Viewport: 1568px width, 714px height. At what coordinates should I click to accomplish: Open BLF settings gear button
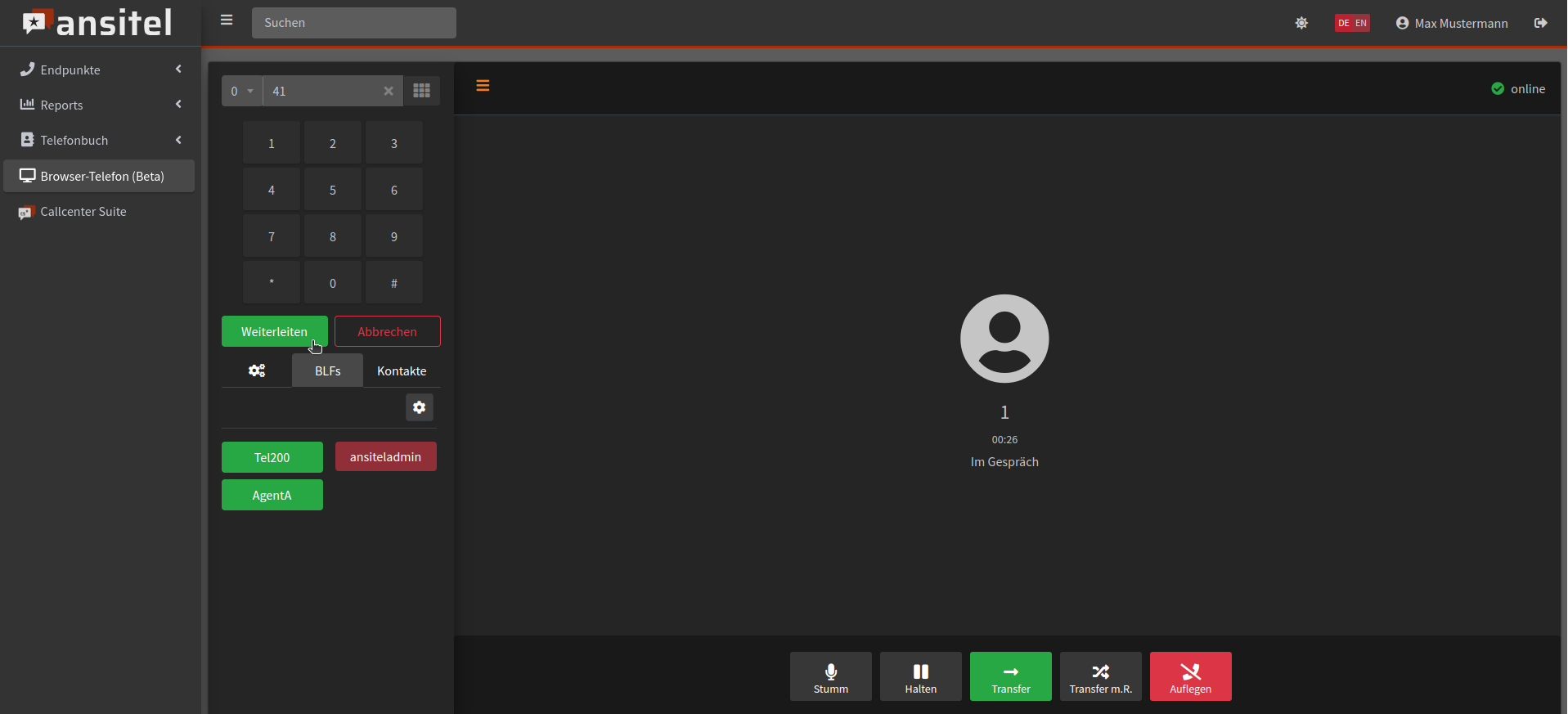[x=419, y=407]
